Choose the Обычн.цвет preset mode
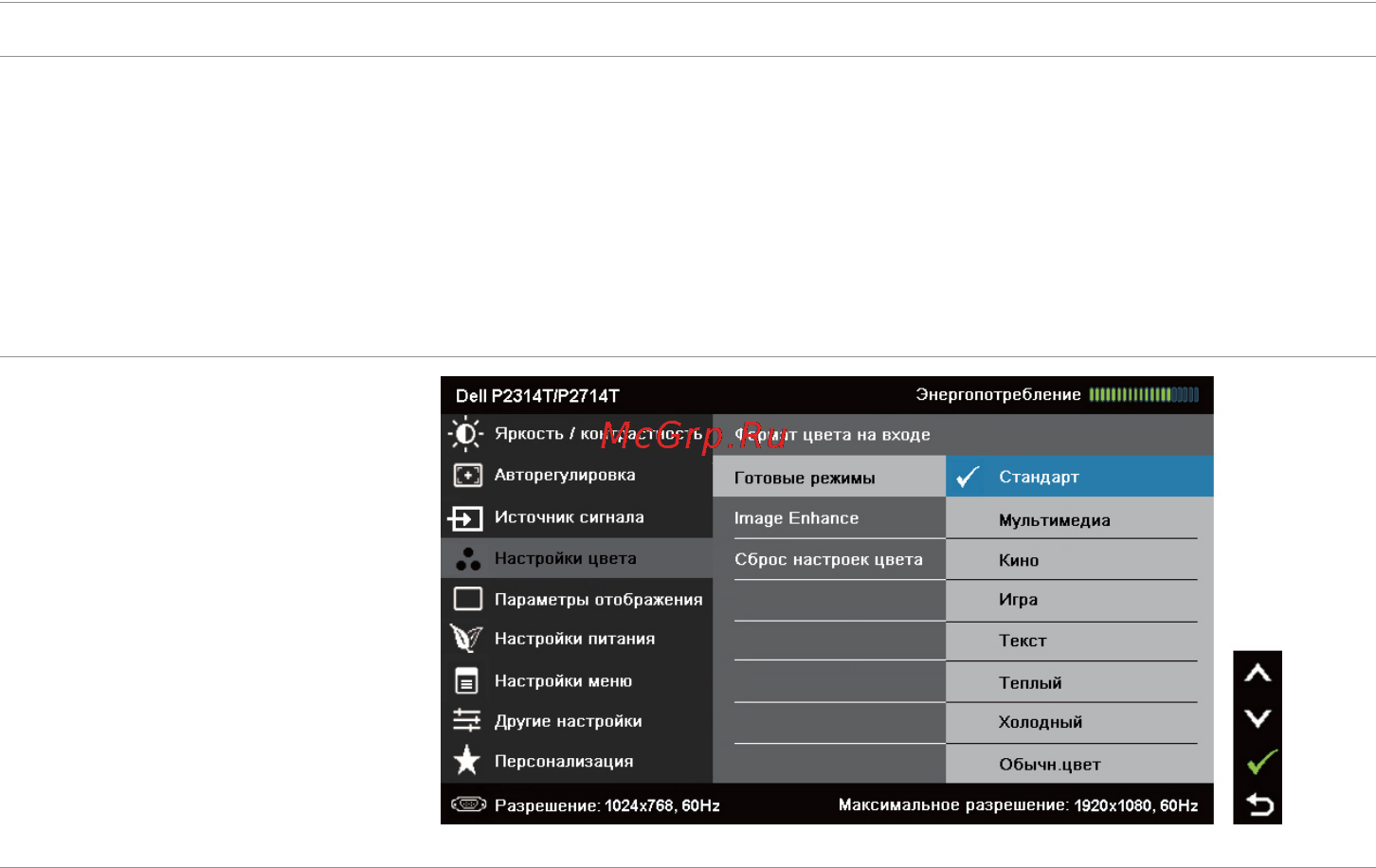 click(1079, 764)
